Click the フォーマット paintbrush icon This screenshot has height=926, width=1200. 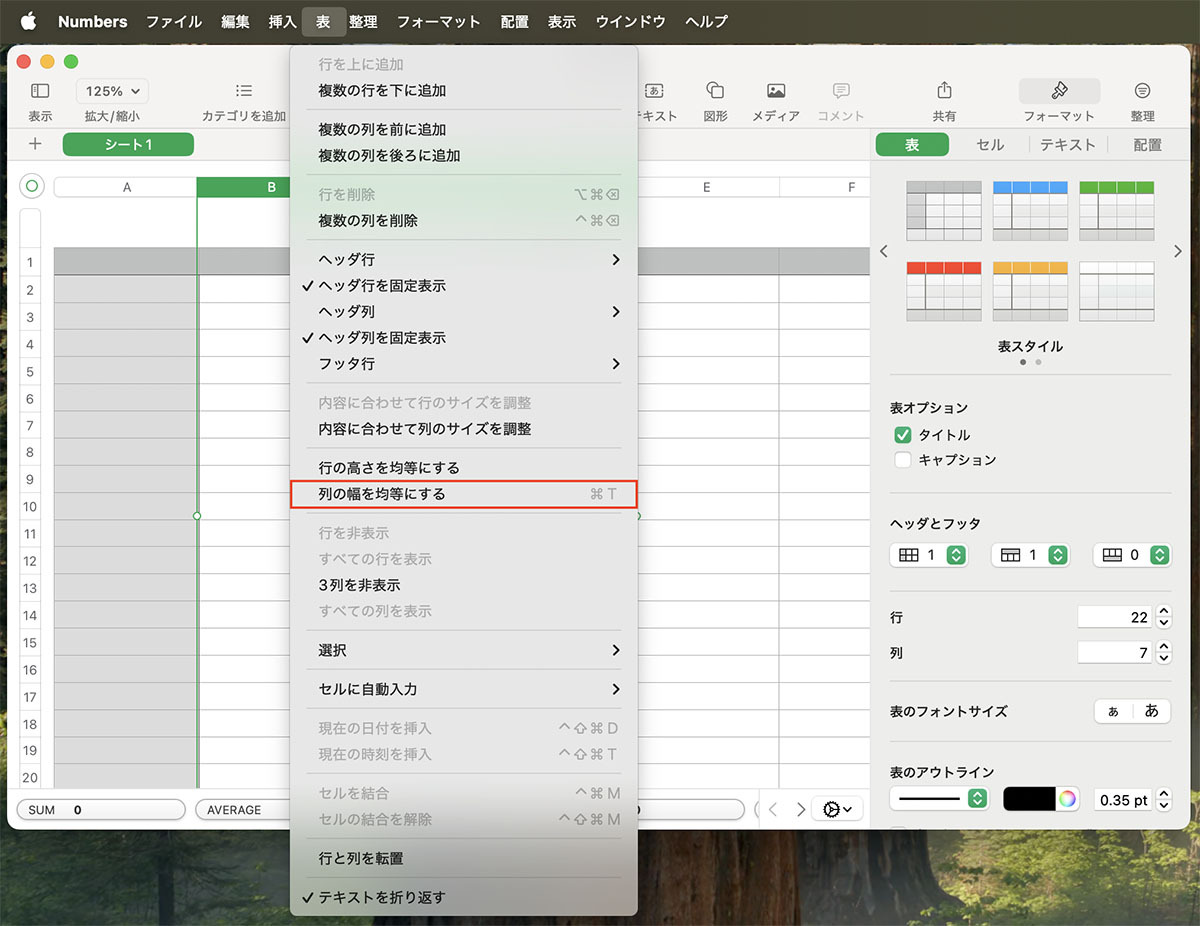tap(1060, 91)
